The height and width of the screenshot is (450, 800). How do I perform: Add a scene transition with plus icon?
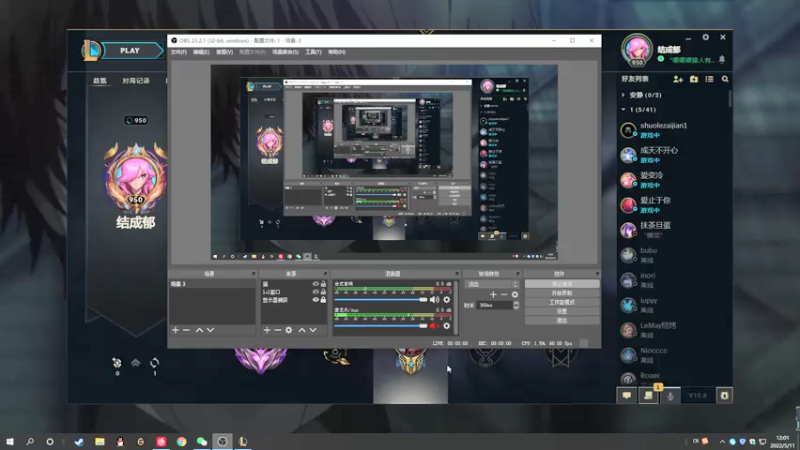493,294
